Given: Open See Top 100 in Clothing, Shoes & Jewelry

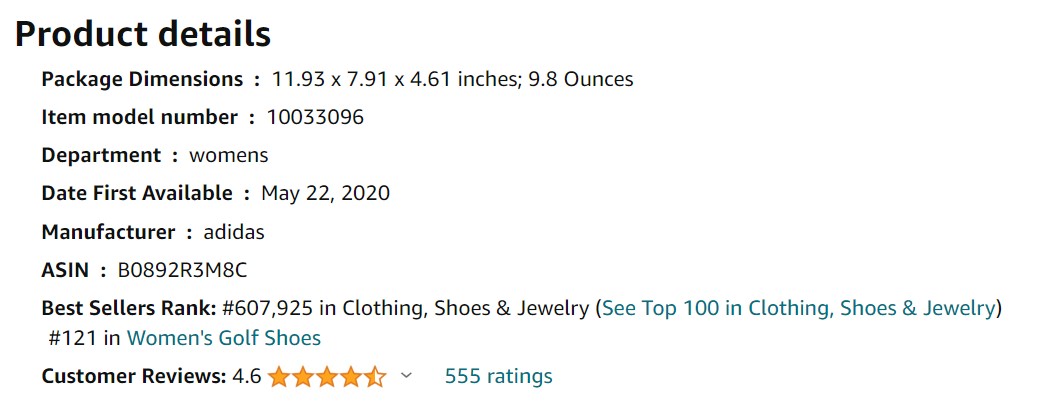Looking at the screenshot, I should tap(799, 308).
